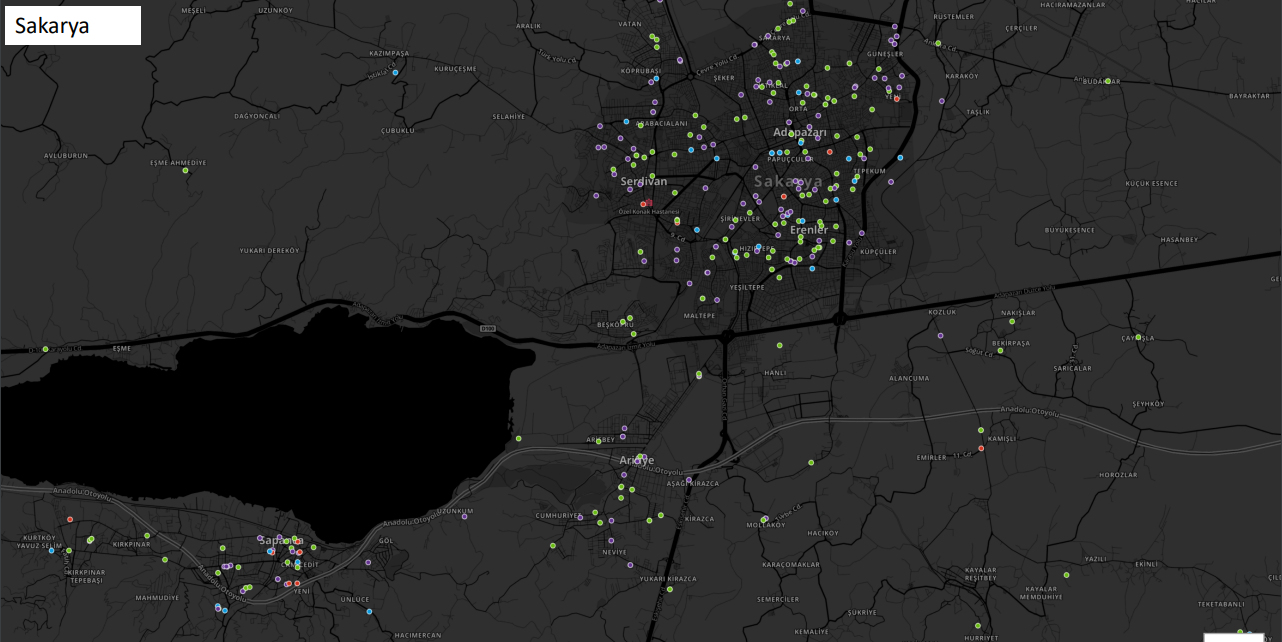Viewport: 1282px width, 642px height.
Task: Click the Adapazarı district label
Action: tap(799, 132)
